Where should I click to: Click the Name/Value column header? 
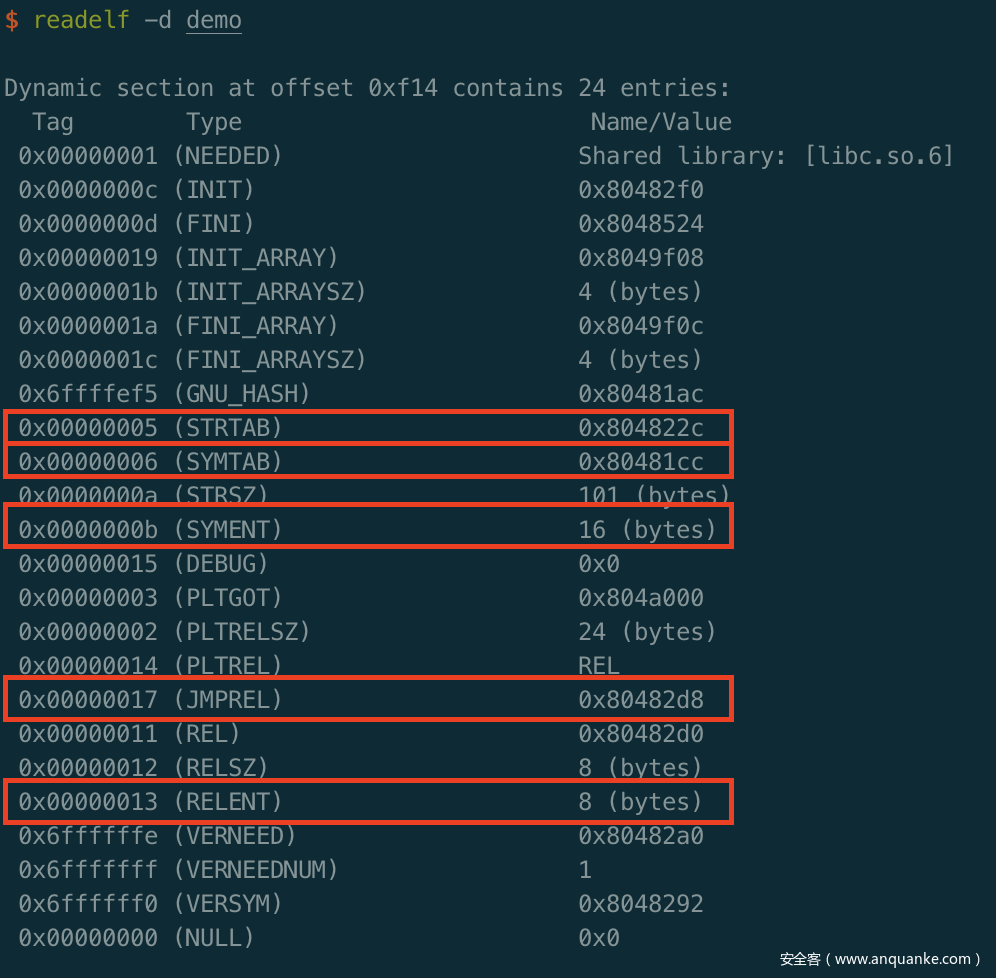point(660,122)
